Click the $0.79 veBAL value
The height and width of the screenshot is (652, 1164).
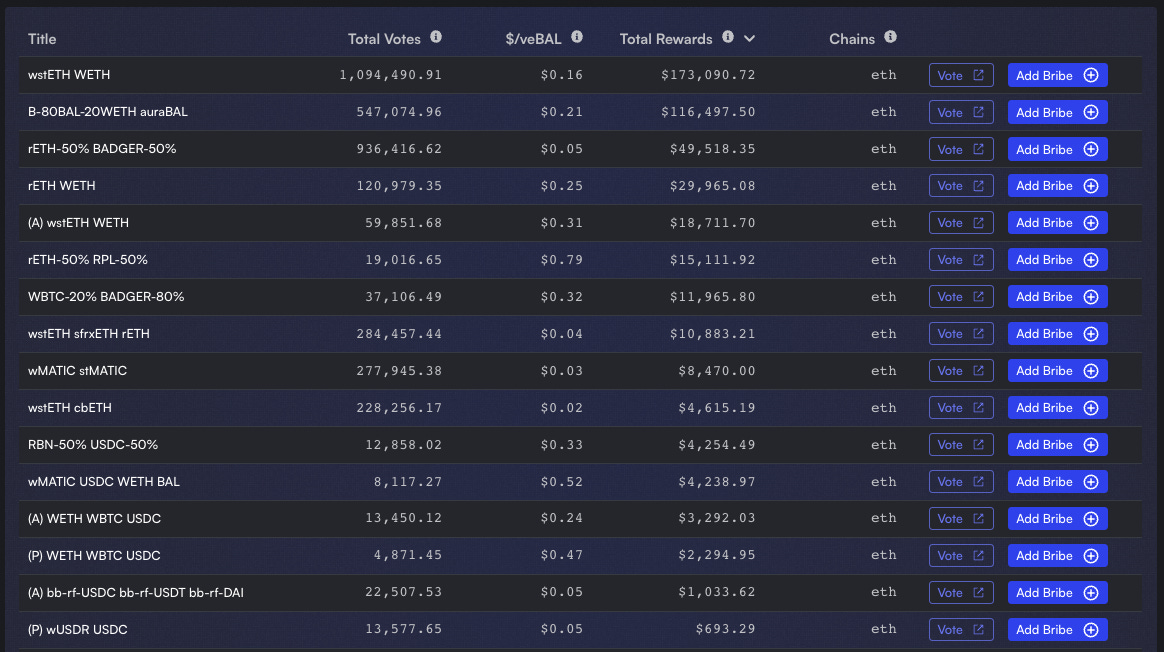point(561,260)
